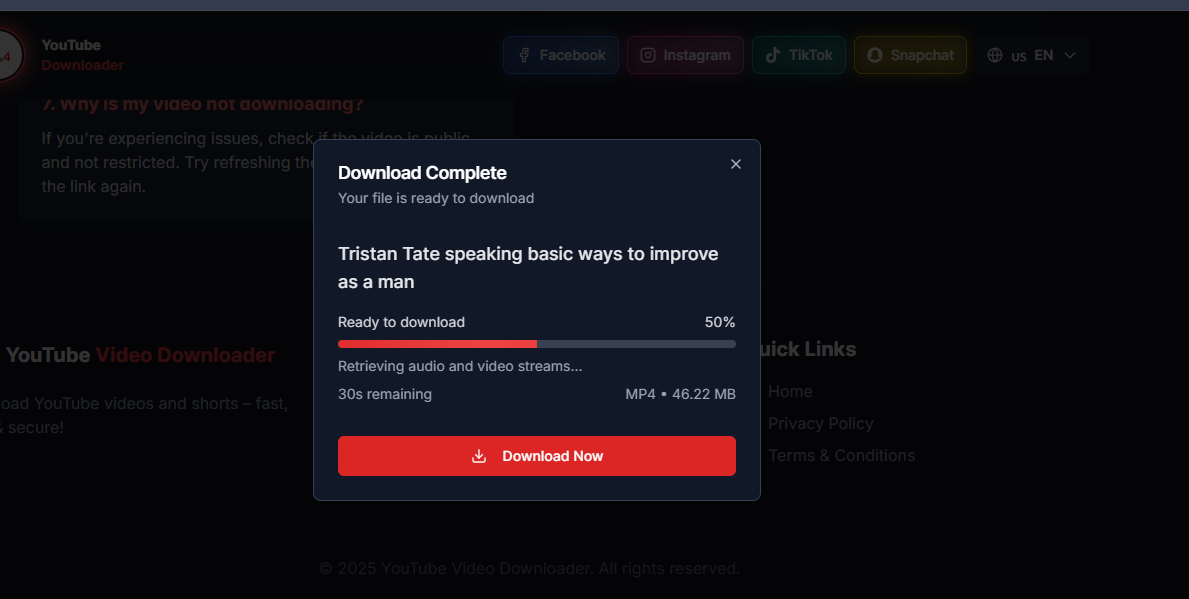Open the Terms & Conditions link

click(x=842, y=455)
